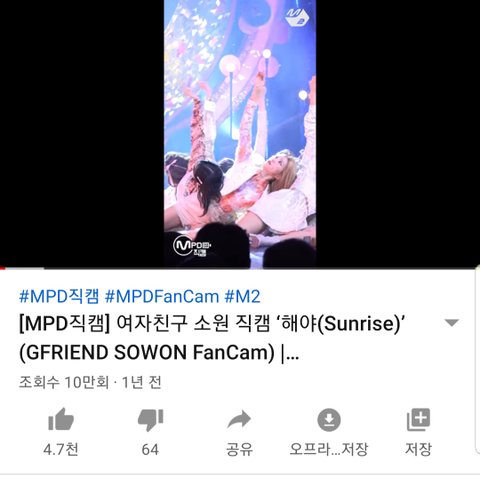The width and height of the screenshot is (480, 478).
Task: Tap the thumbs-down dislike icon
Action: 150,419
